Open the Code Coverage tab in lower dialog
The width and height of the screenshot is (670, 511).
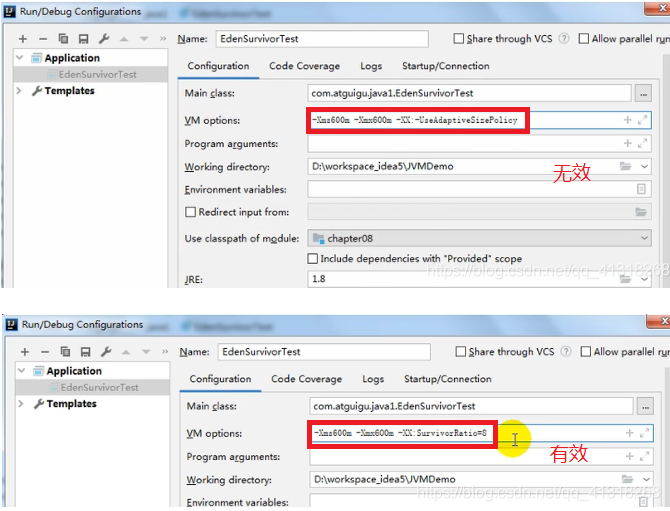tap(306, 379)
